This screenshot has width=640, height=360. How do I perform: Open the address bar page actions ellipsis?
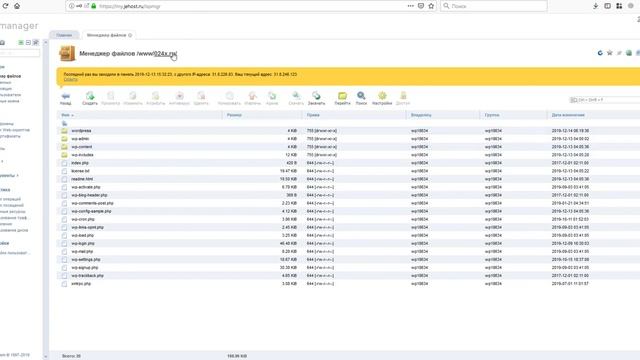[x=411, y=6]
